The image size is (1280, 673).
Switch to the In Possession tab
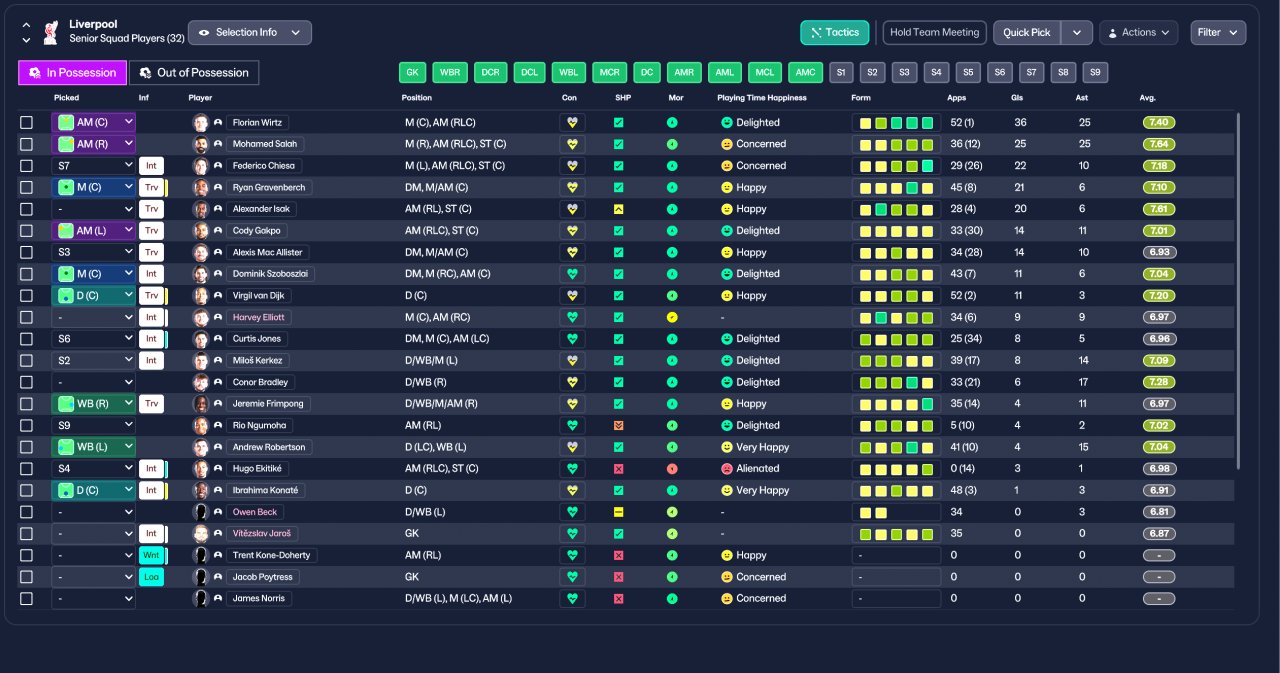coord(73,72)
